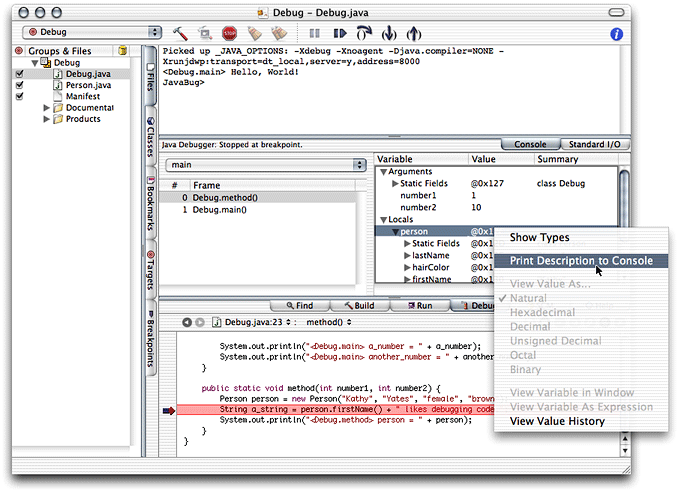Open the Build tab
This screenshot has width=677, height=495.
(360, 305)
